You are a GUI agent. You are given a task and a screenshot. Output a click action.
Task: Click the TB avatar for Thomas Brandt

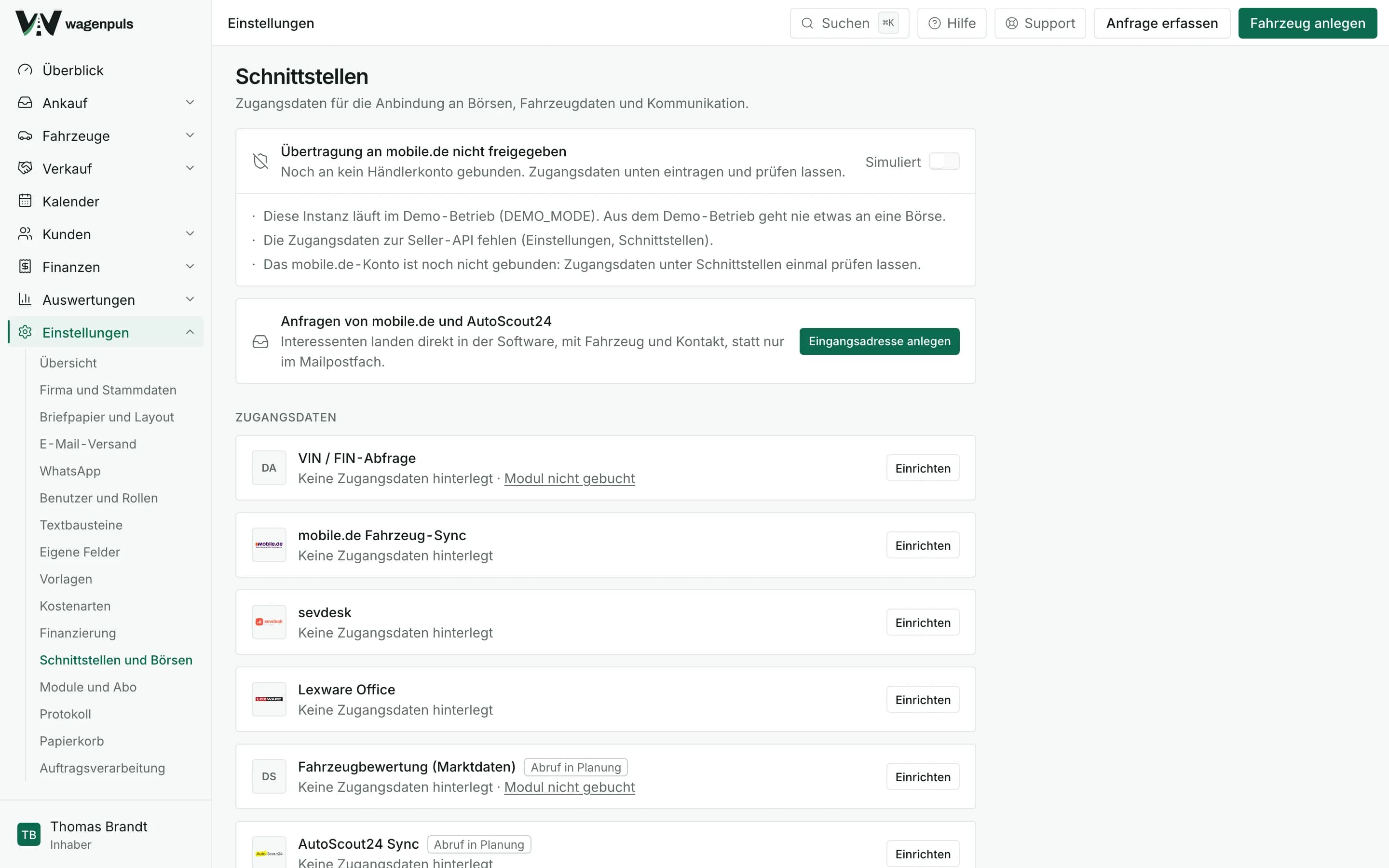29,834
